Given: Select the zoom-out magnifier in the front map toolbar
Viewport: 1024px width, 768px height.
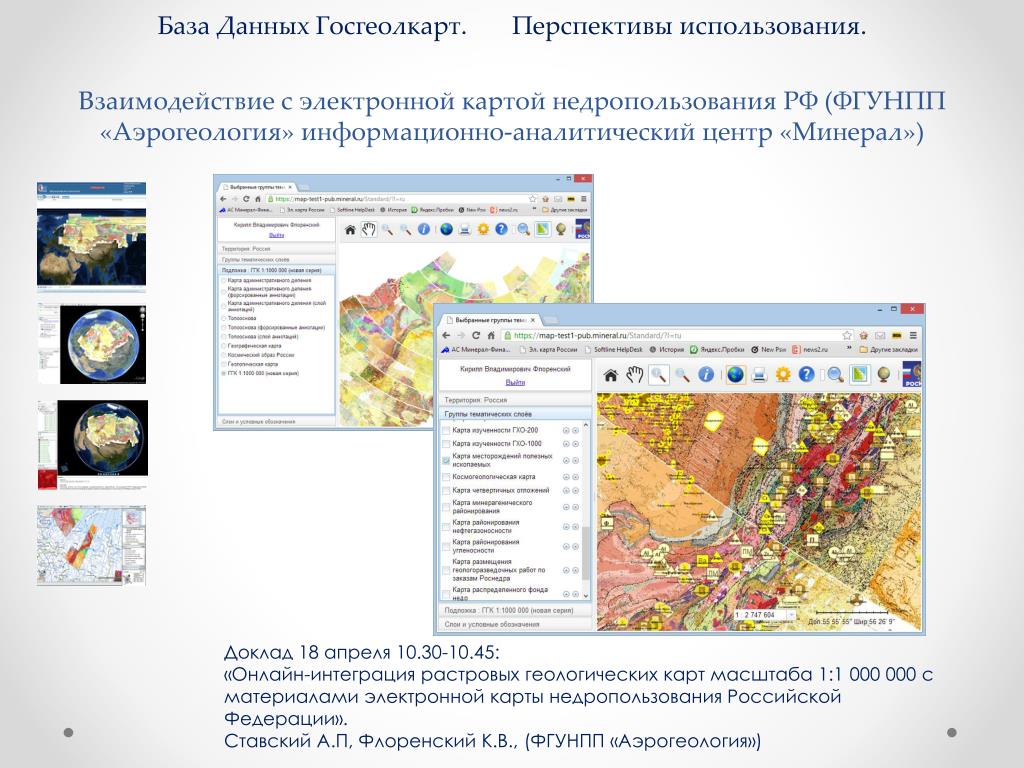Looking at the screenshot, I should pos(682,375).
